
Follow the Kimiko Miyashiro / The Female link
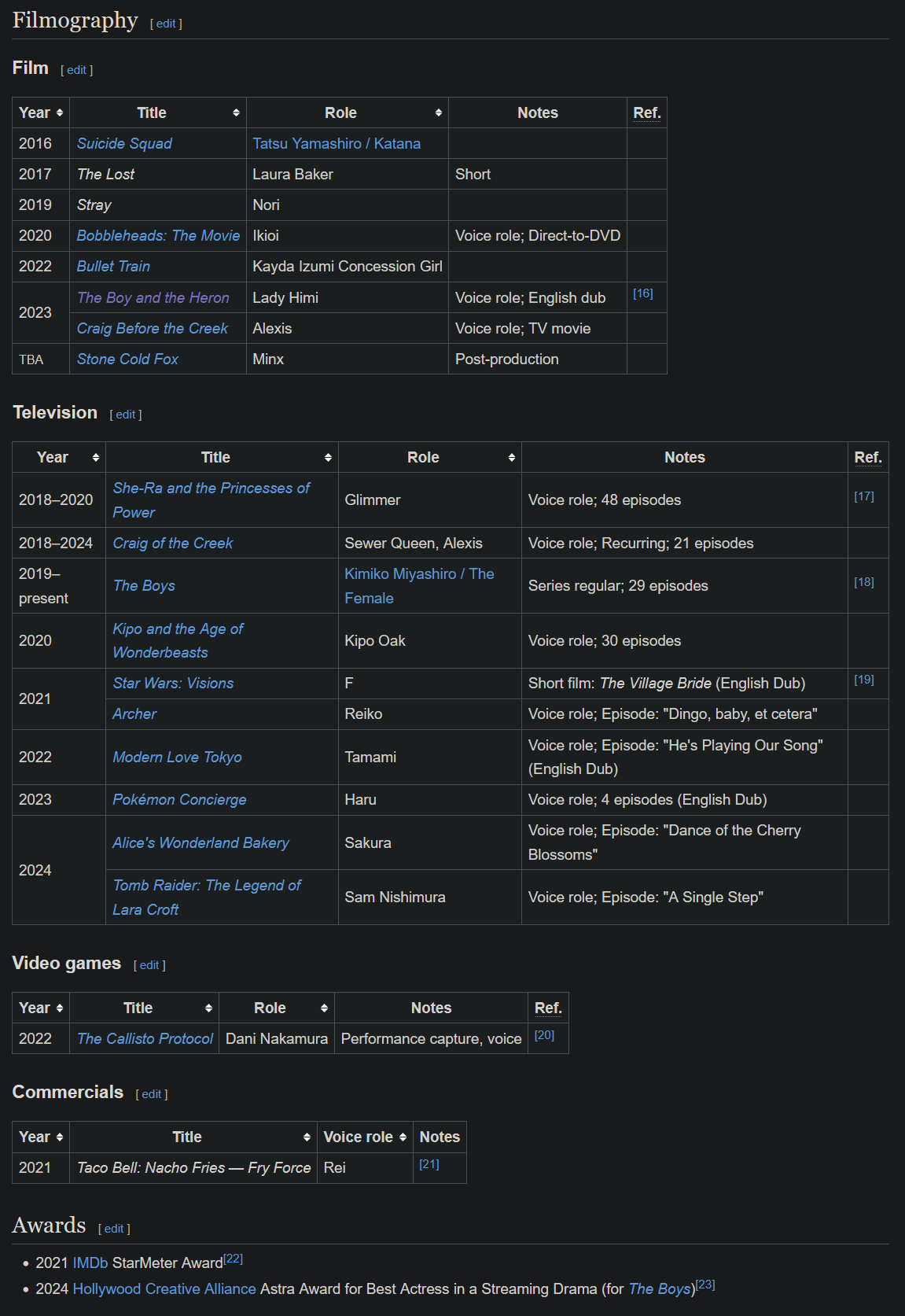(419, 586)
